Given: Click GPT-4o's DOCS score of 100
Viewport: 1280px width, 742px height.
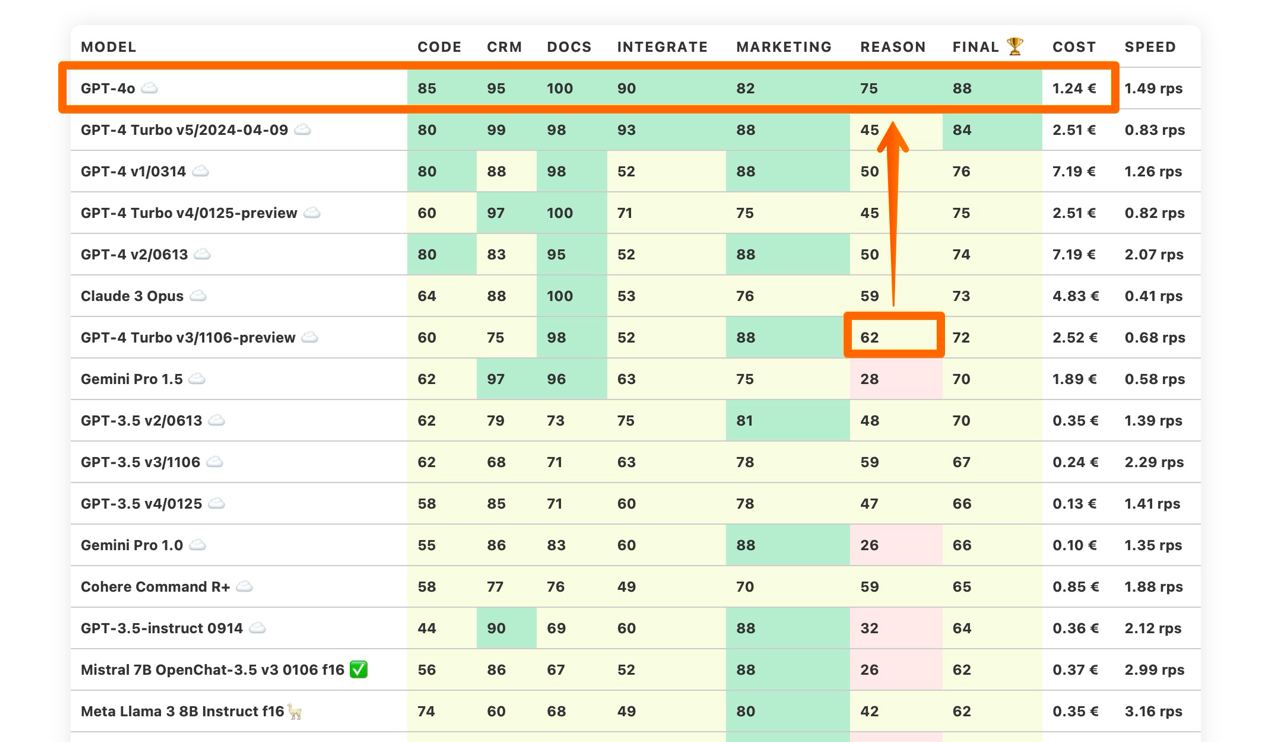Looking at the screenshot, I should pos(560,88).
